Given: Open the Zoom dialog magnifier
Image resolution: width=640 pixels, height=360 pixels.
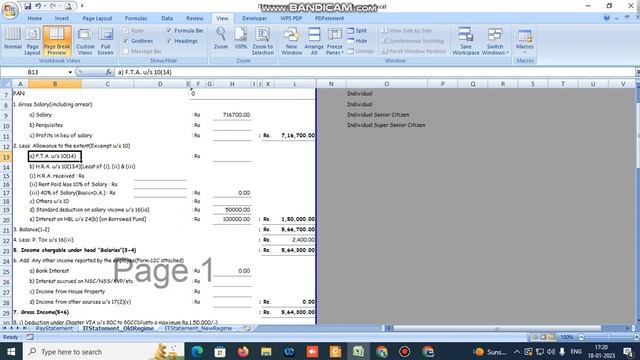Looking at the screenshot, I should coord(221,39).
